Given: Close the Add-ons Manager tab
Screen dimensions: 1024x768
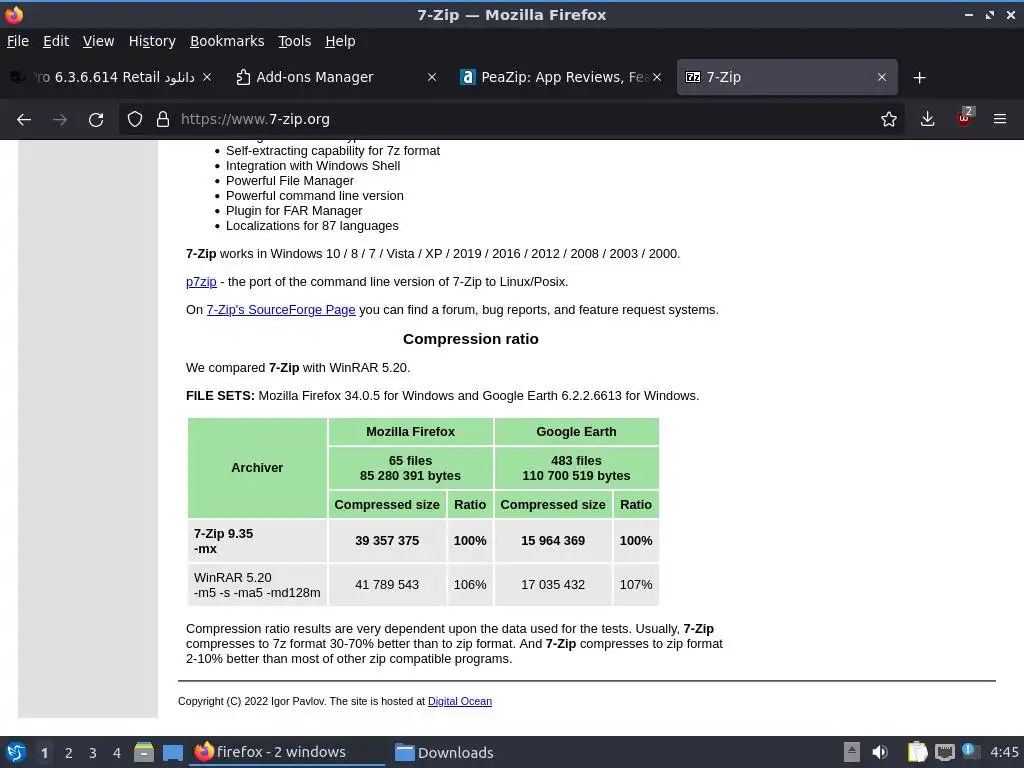Looking at the screenshot, I should pos(432,77).
